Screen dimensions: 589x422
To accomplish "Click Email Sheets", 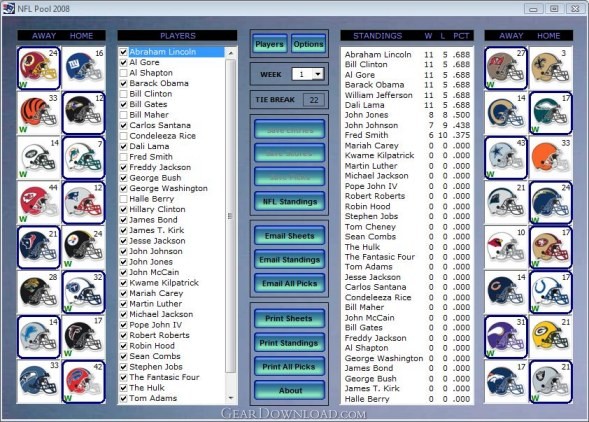I will (290, 236).
